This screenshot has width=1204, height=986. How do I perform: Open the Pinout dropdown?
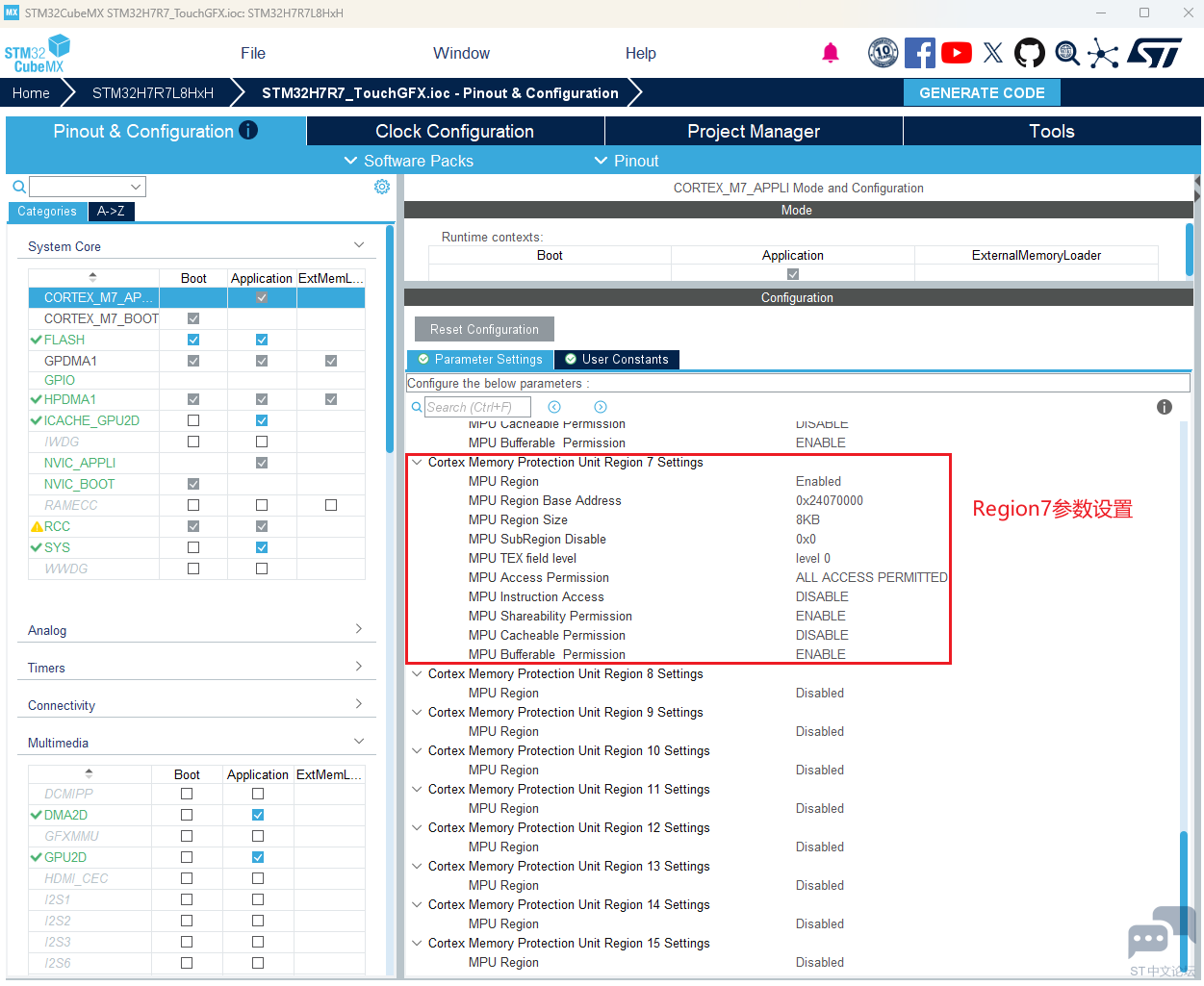click(x=627, y=161)
